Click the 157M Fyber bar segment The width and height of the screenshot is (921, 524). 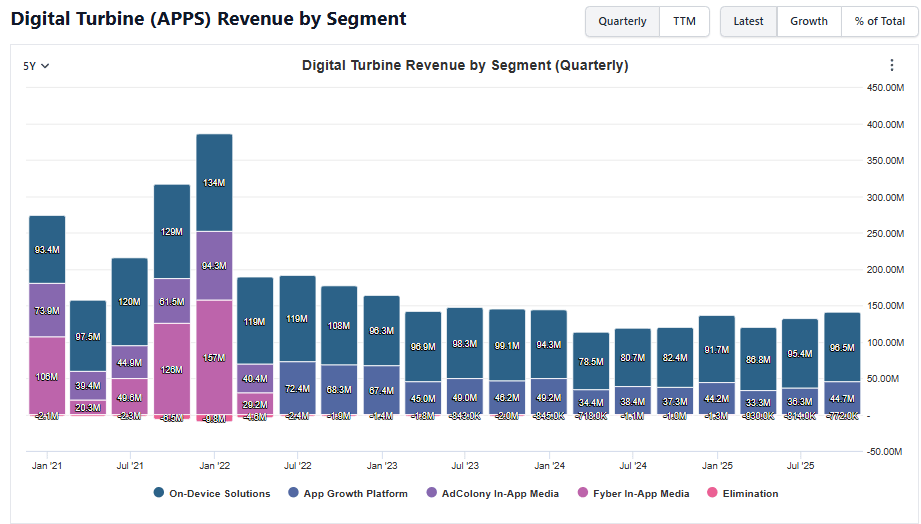(x=214, y=357)
